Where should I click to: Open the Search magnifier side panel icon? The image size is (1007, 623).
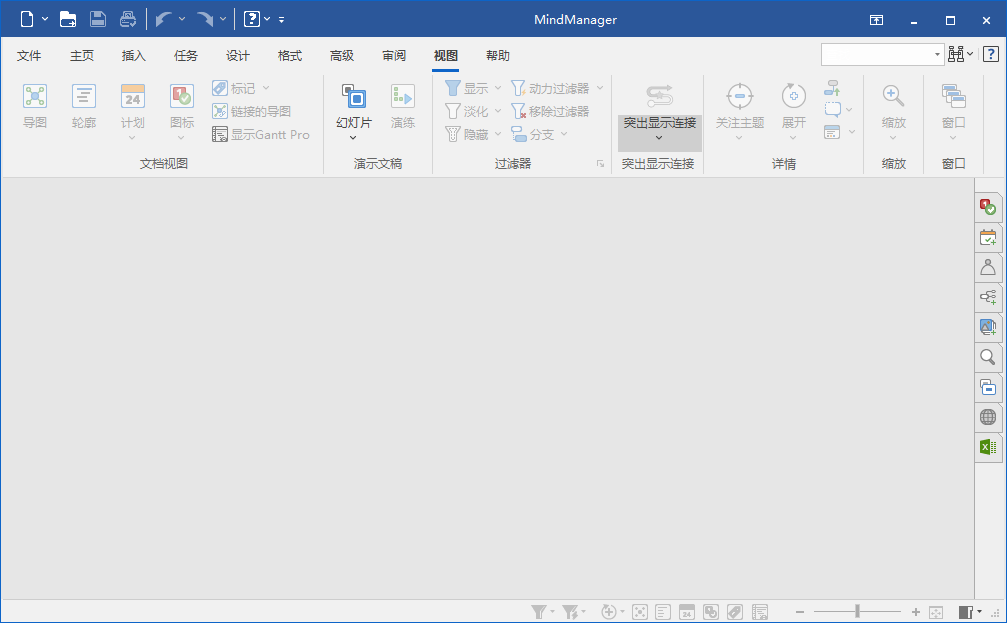[988, 357]
